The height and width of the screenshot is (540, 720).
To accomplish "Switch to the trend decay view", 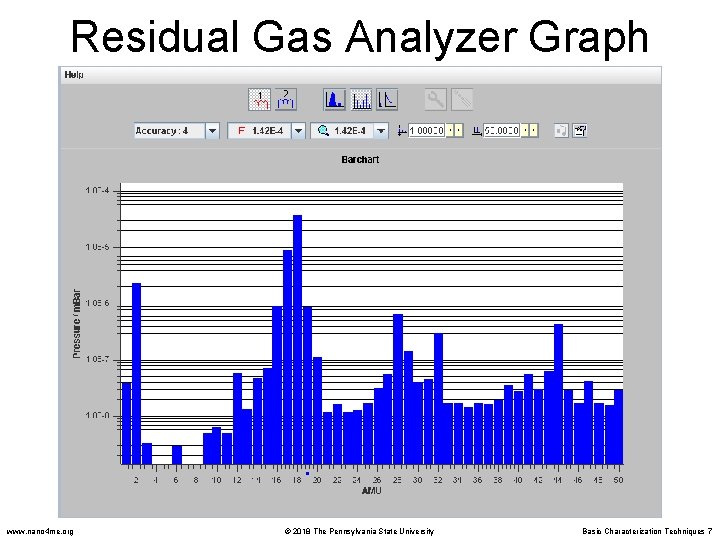I will pyautogui.click(x=387, y=99).
